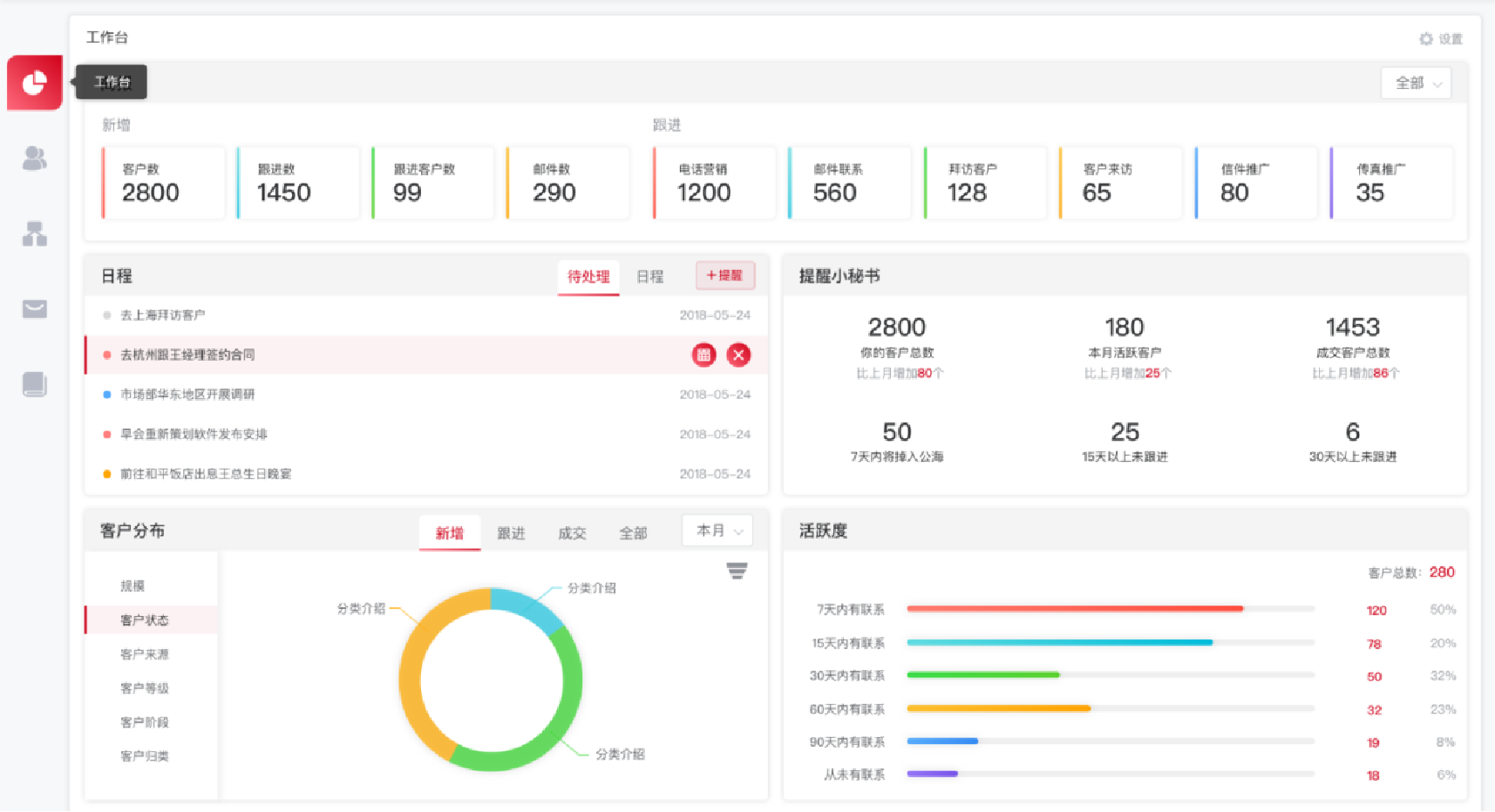The height and width of the screenshot is (812, 1495).
Task: Open the 本月 dropdown in 客户分布 panel
Action: pos(717,531)
